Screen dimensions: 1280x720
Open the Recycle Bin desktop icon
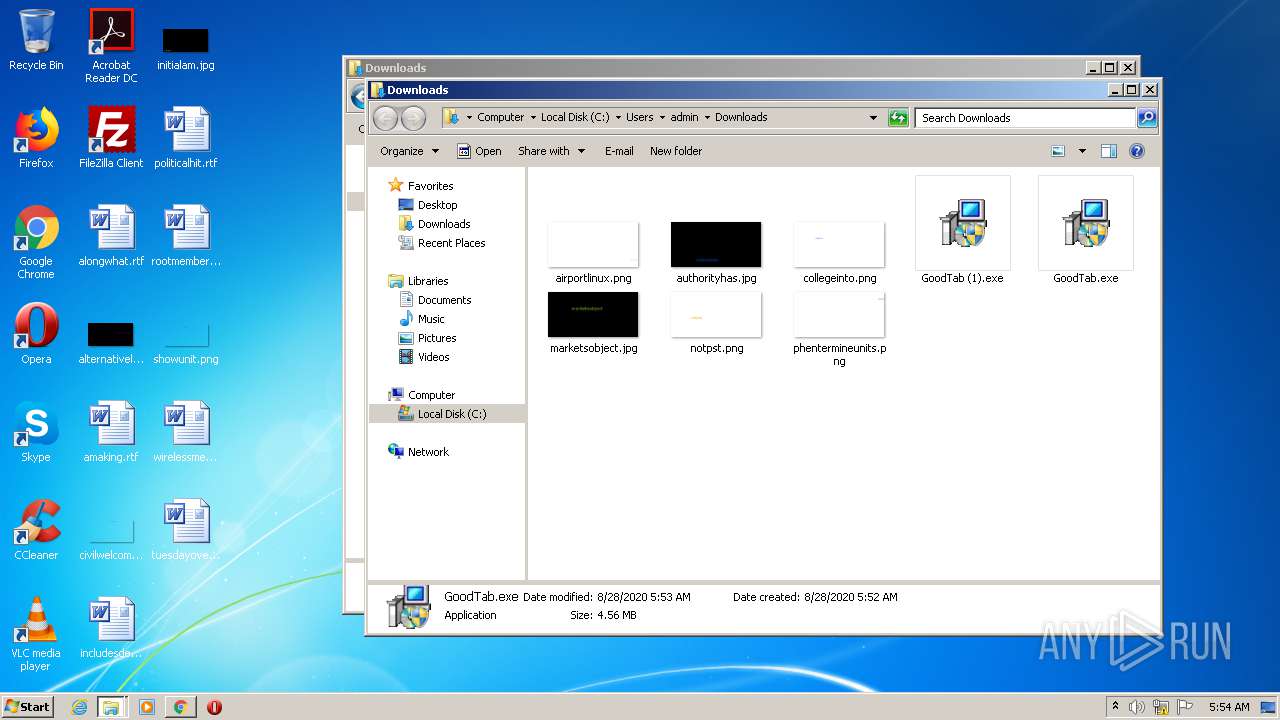[x=36, y=40]
